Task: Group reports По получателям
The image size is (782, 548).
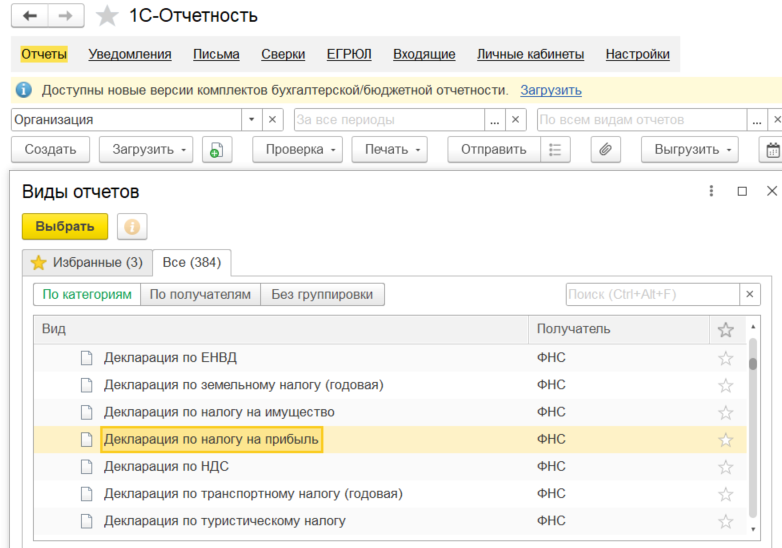Action: click(200, 295)
